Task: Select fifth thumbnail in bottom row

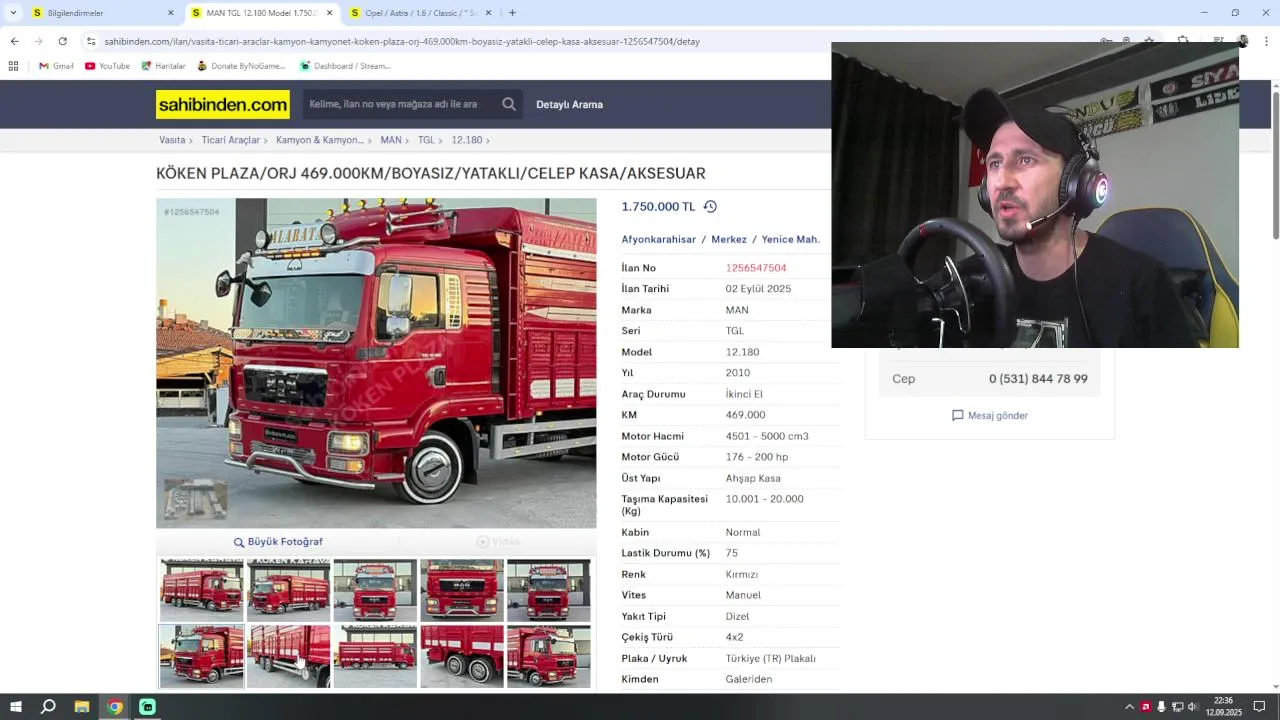Action: point(549,656)
